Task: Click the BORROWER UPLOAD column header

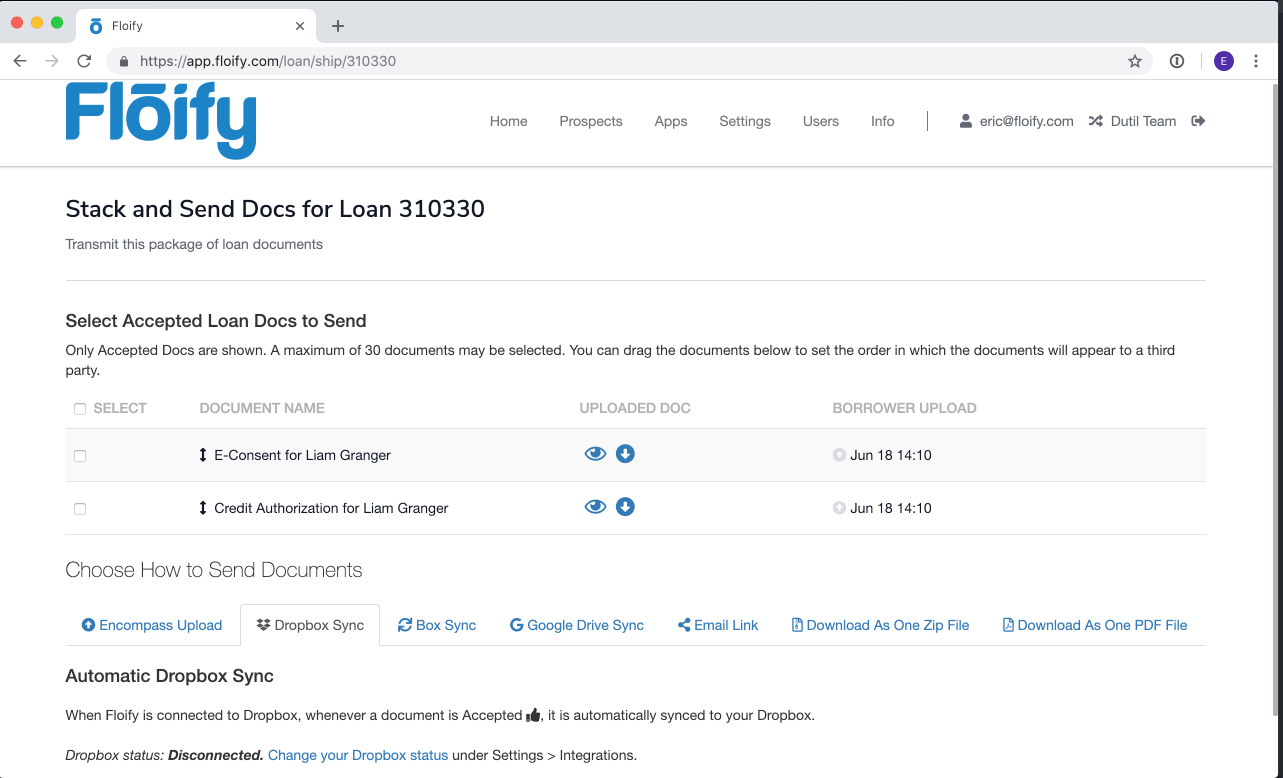Action: tap(905, 408)
